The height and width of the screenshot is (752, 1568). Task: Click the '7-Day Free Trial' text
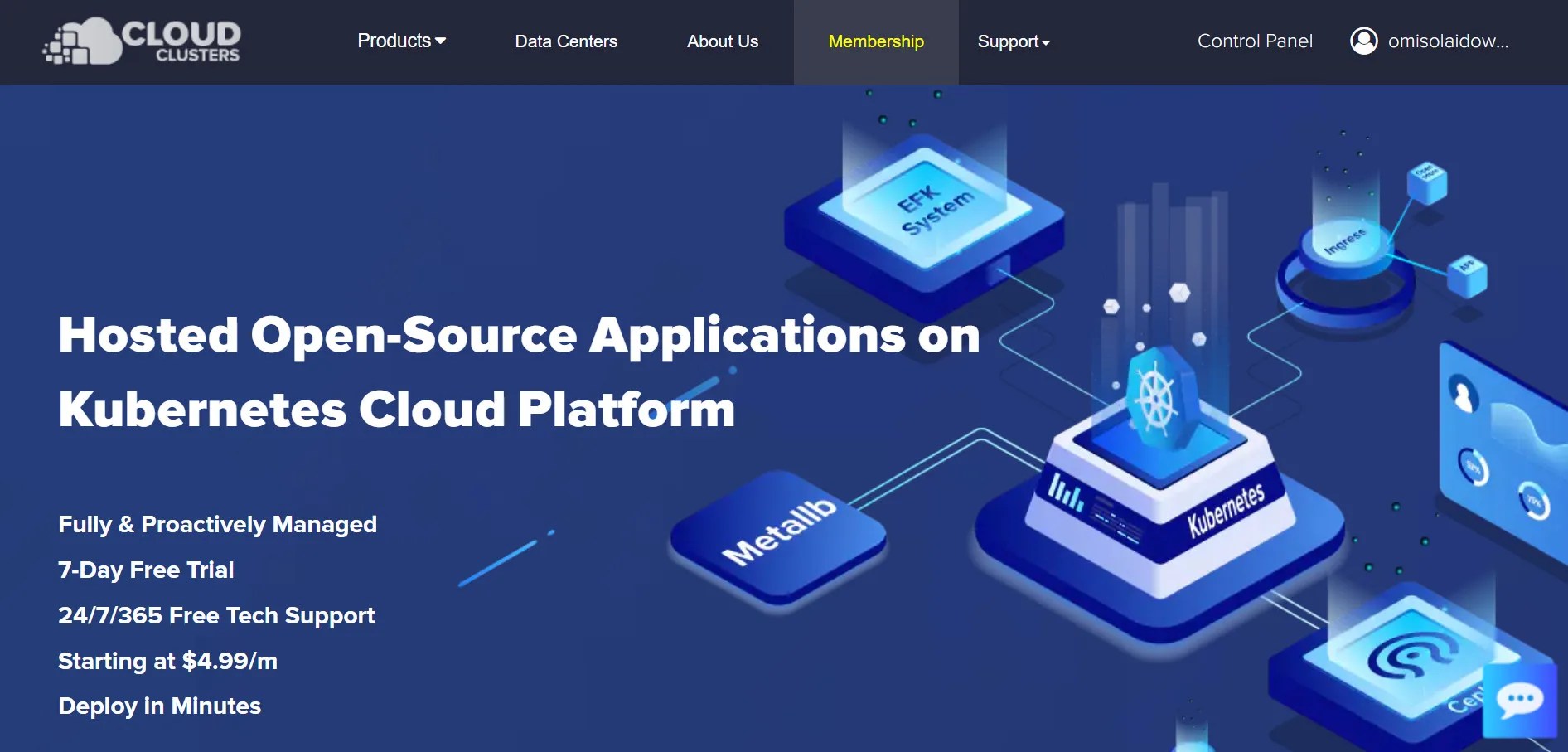point(146,570)
